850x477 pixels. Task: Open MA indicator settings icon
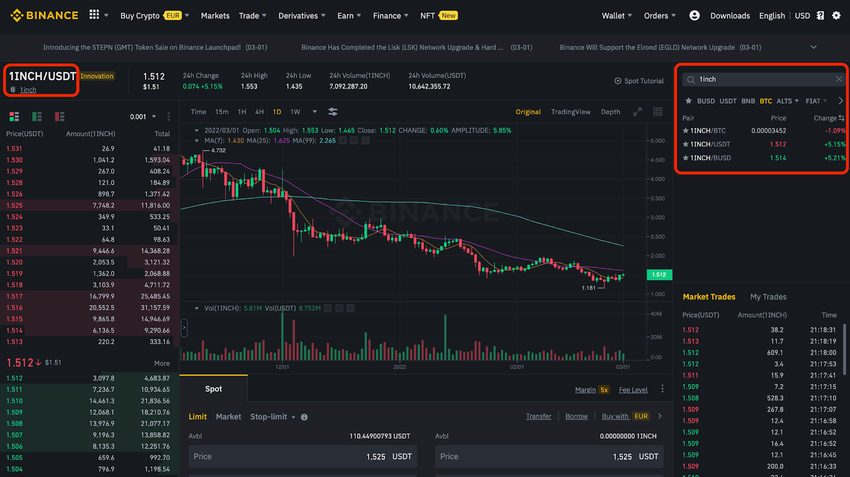pos(354,140)
